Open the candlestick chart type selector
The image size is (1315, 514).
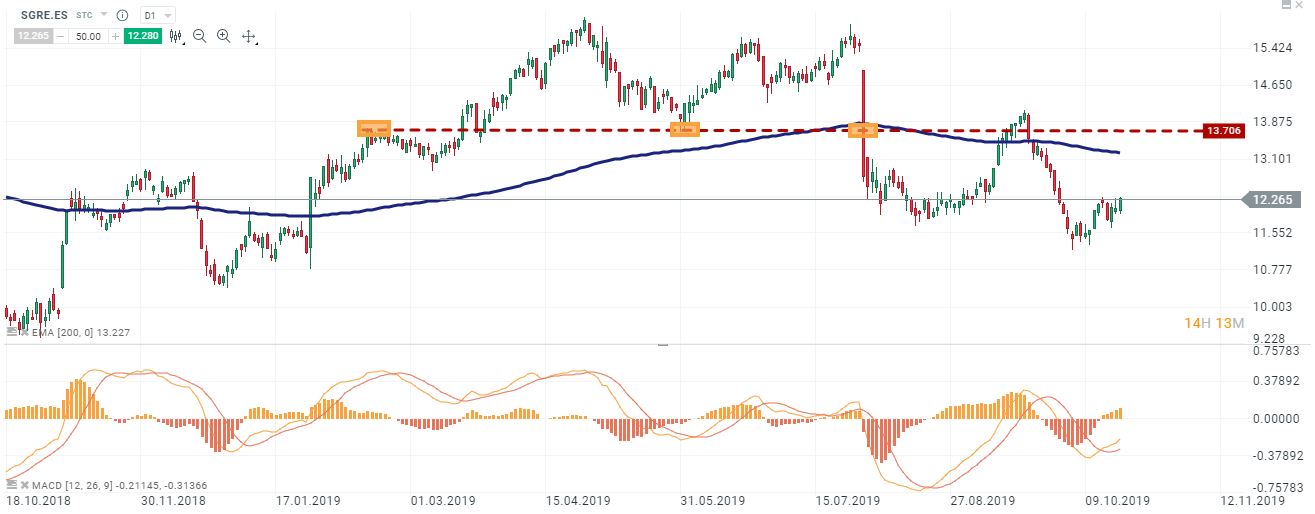(x=177, y=36)
